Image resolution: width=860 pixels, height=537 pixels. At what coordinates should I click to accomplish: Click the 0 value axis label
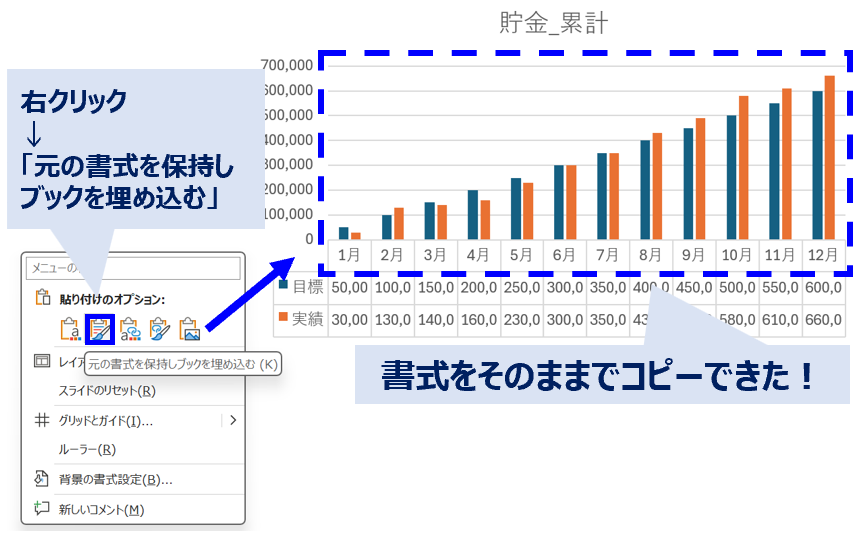pyautogui.click(x=309, y=239)
